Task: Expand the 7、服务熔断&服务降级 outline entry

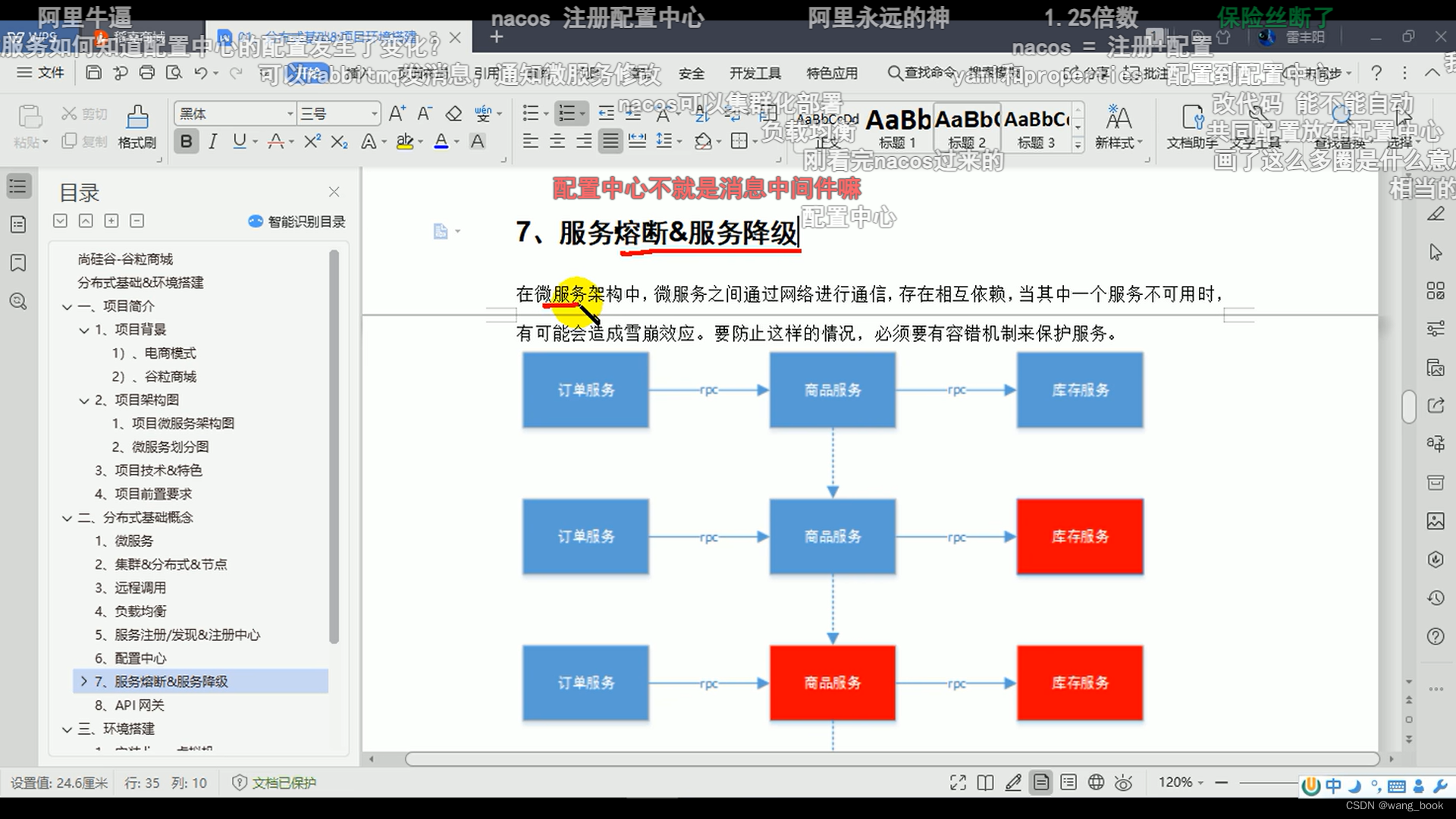Action: pyautogui.click(x=84, y=681)
